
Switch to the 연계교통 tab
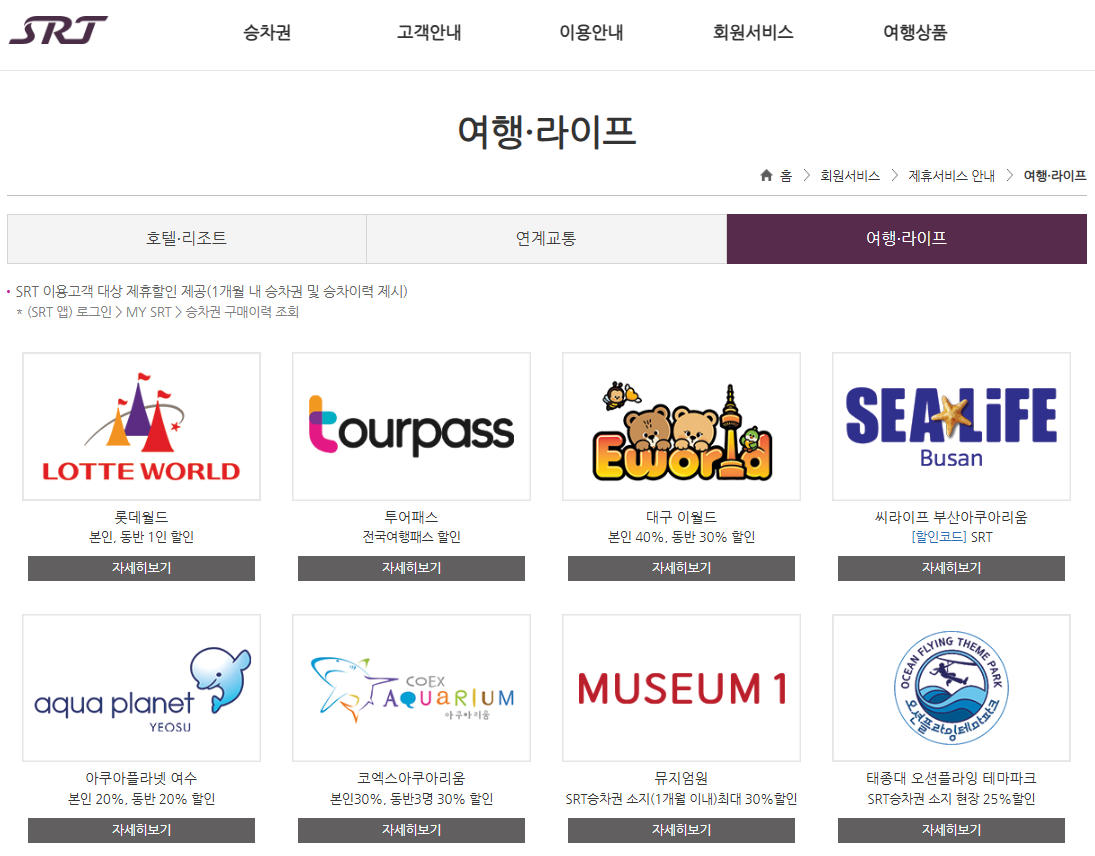pyautogui.click(x=546, y=239)
